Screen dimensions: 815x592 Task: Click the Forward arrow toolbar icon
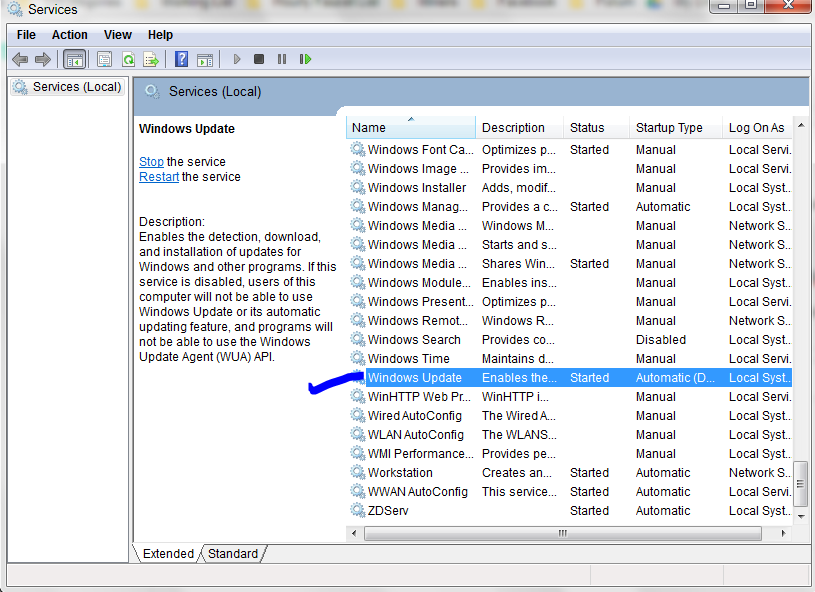43,59
